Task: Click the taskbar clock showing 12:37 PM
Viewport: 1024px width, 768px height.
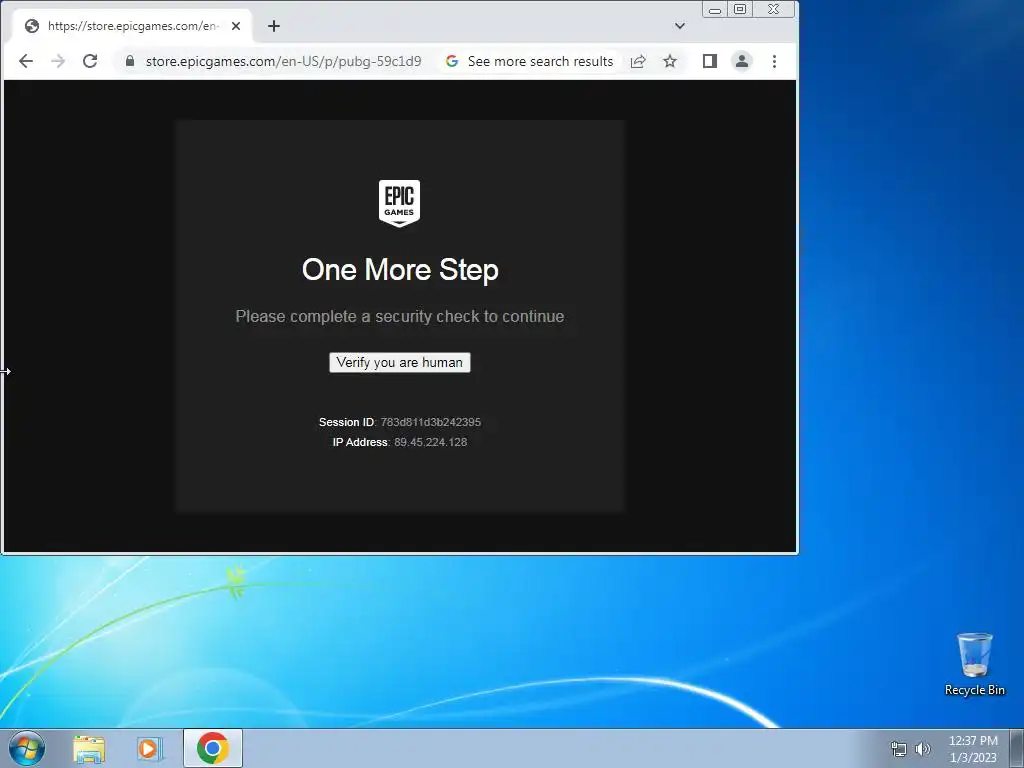Action: 973,749
